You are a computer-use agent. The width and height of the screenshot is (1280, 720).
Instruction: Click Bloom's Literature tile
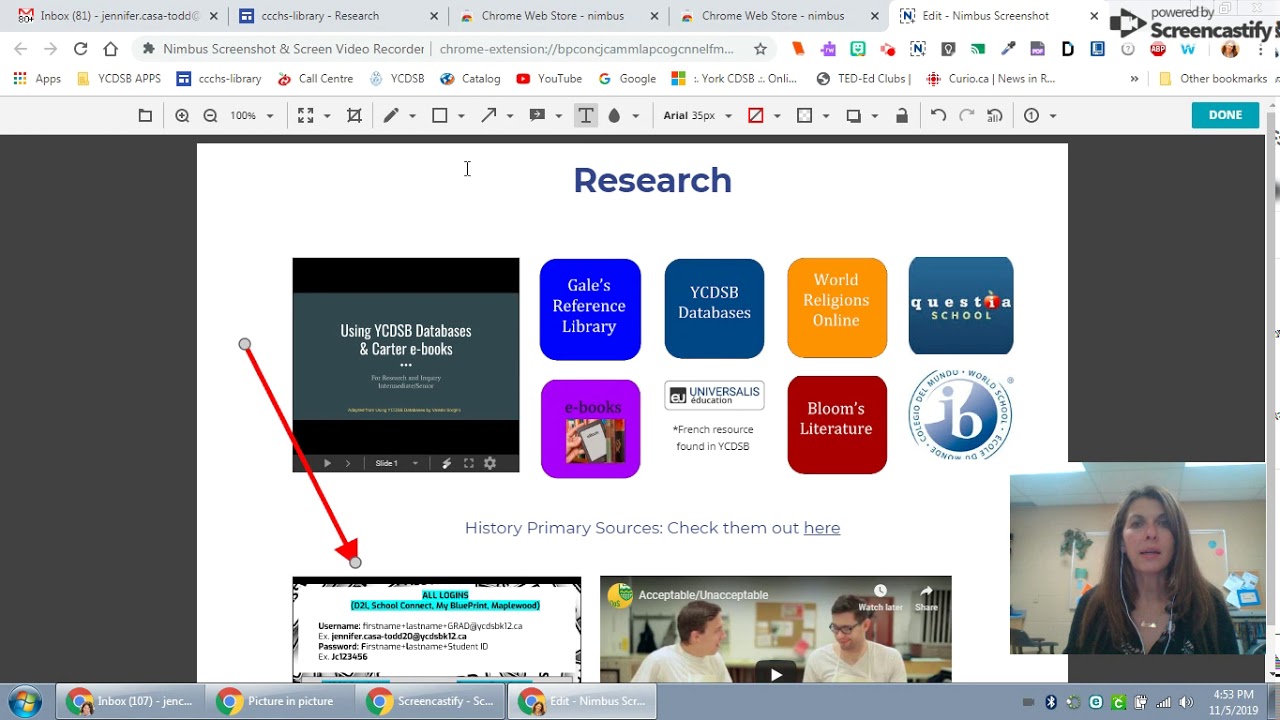pyautogui.click(x=837, y=424)
